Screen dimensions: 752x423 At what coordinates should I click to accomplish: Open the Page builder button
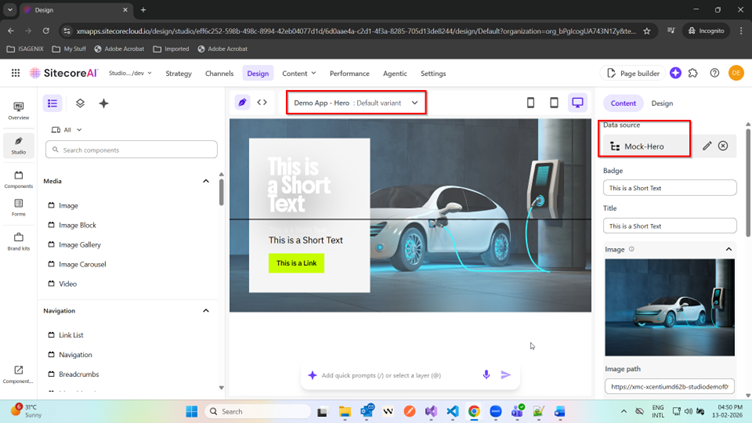(x=633, y=73)
